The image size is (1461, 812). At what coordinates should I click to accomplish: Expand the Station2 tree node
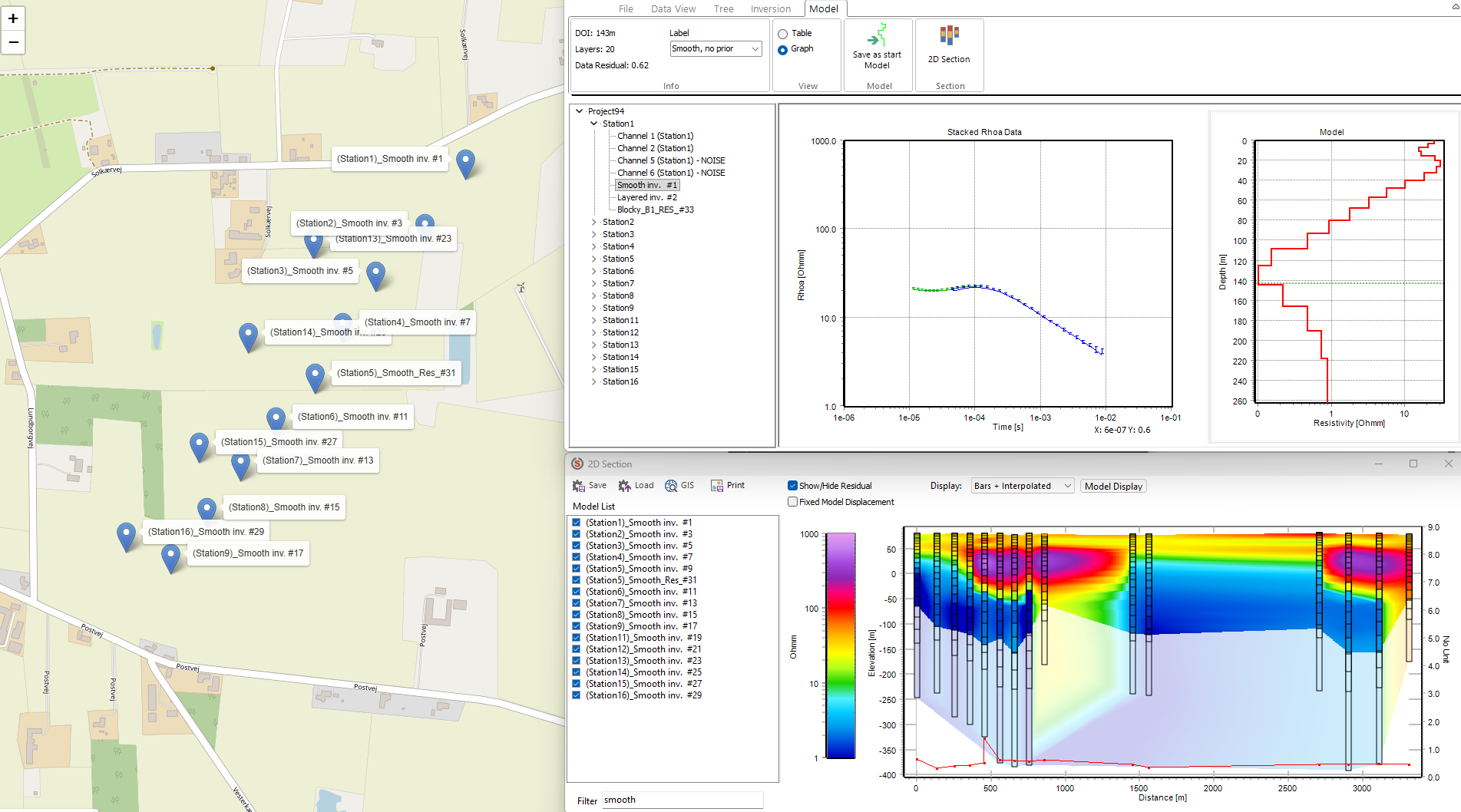coord(593,222)
